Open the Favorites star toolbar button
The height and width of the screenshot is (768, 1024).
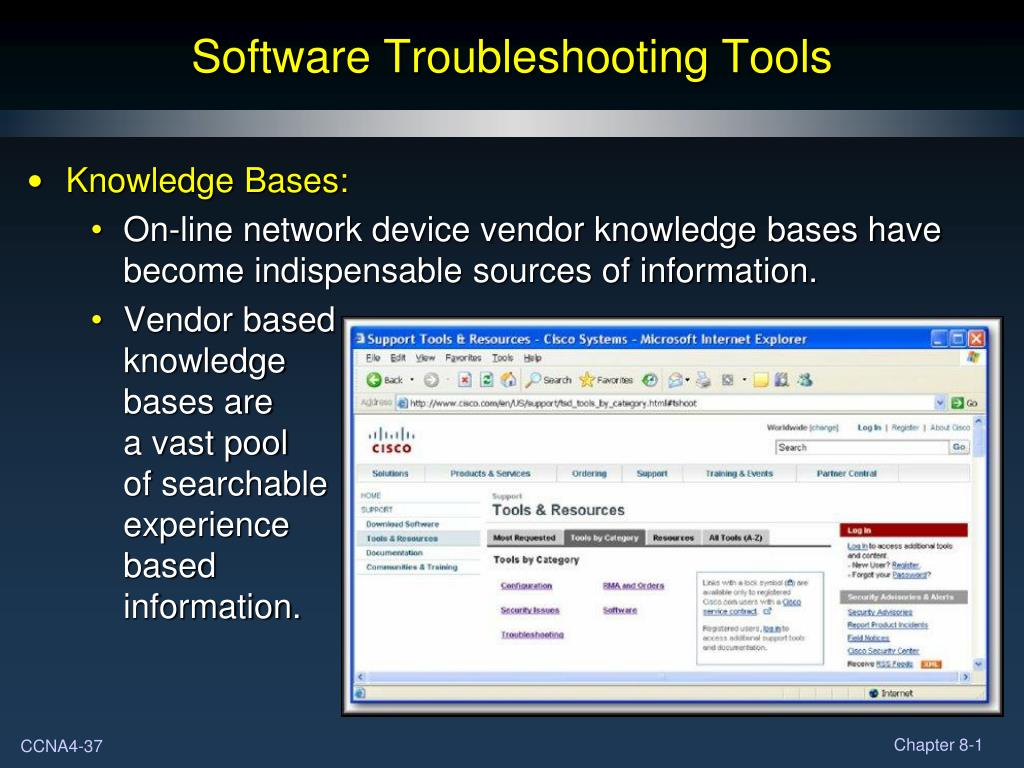click(x=606, y=380)
